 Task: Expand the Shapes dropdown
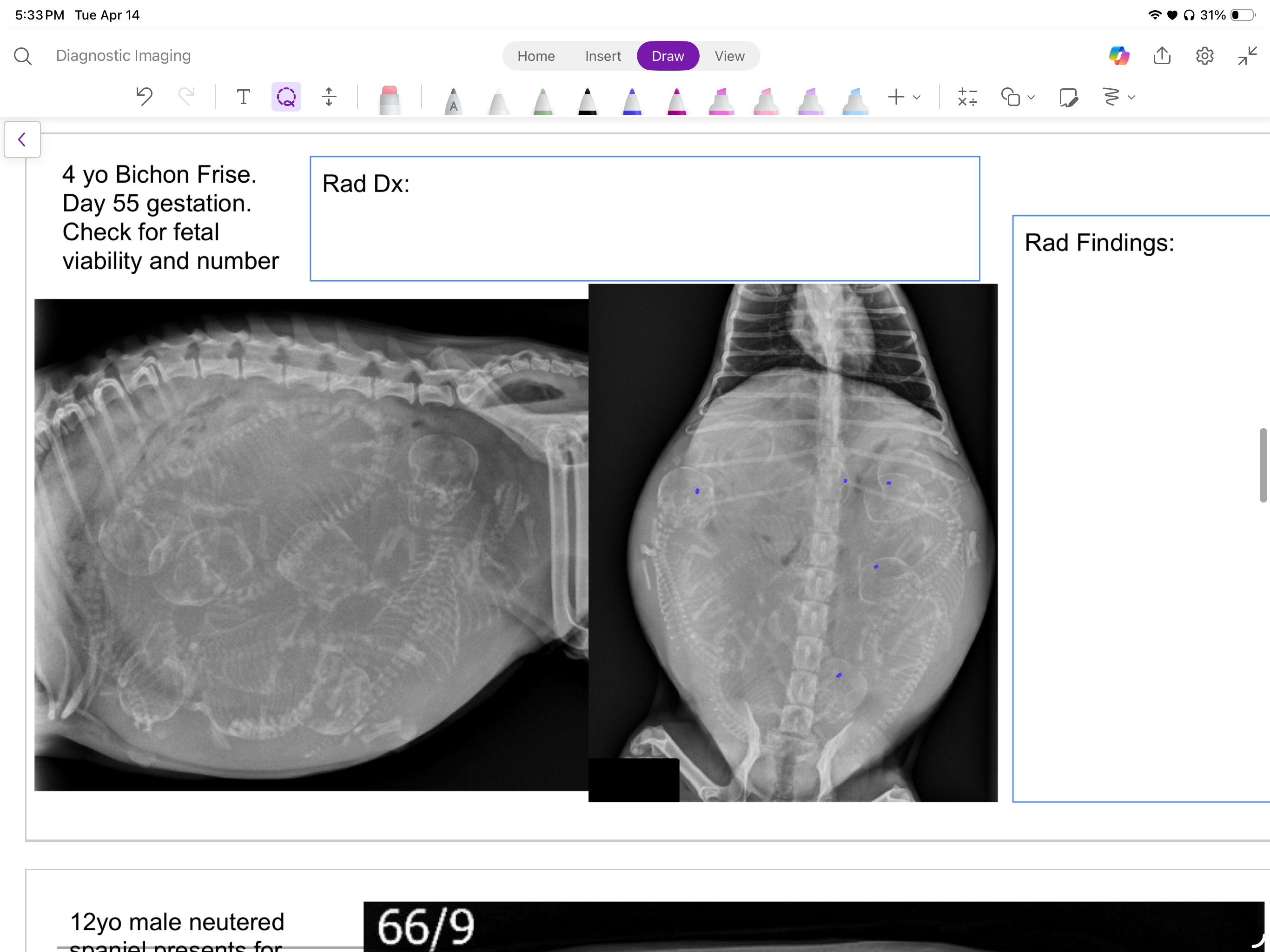(x=1018, y=97)
